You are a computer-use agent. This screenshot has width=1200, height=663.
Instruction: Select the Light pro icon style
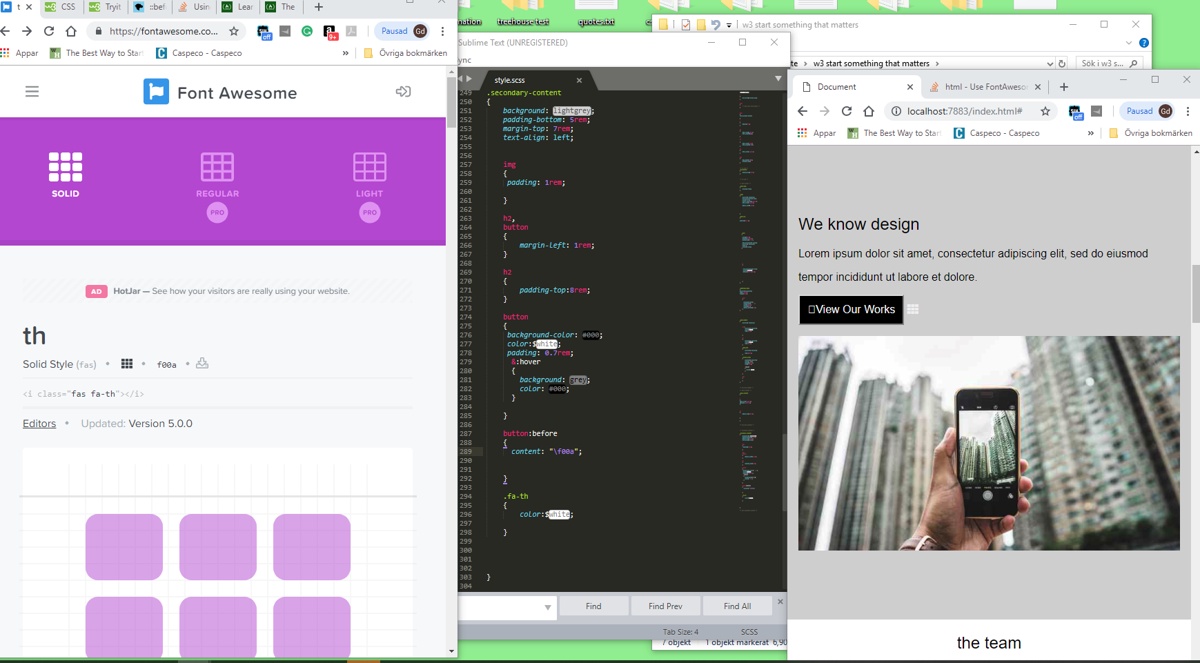pyautogui.click(x=369, y=186)
